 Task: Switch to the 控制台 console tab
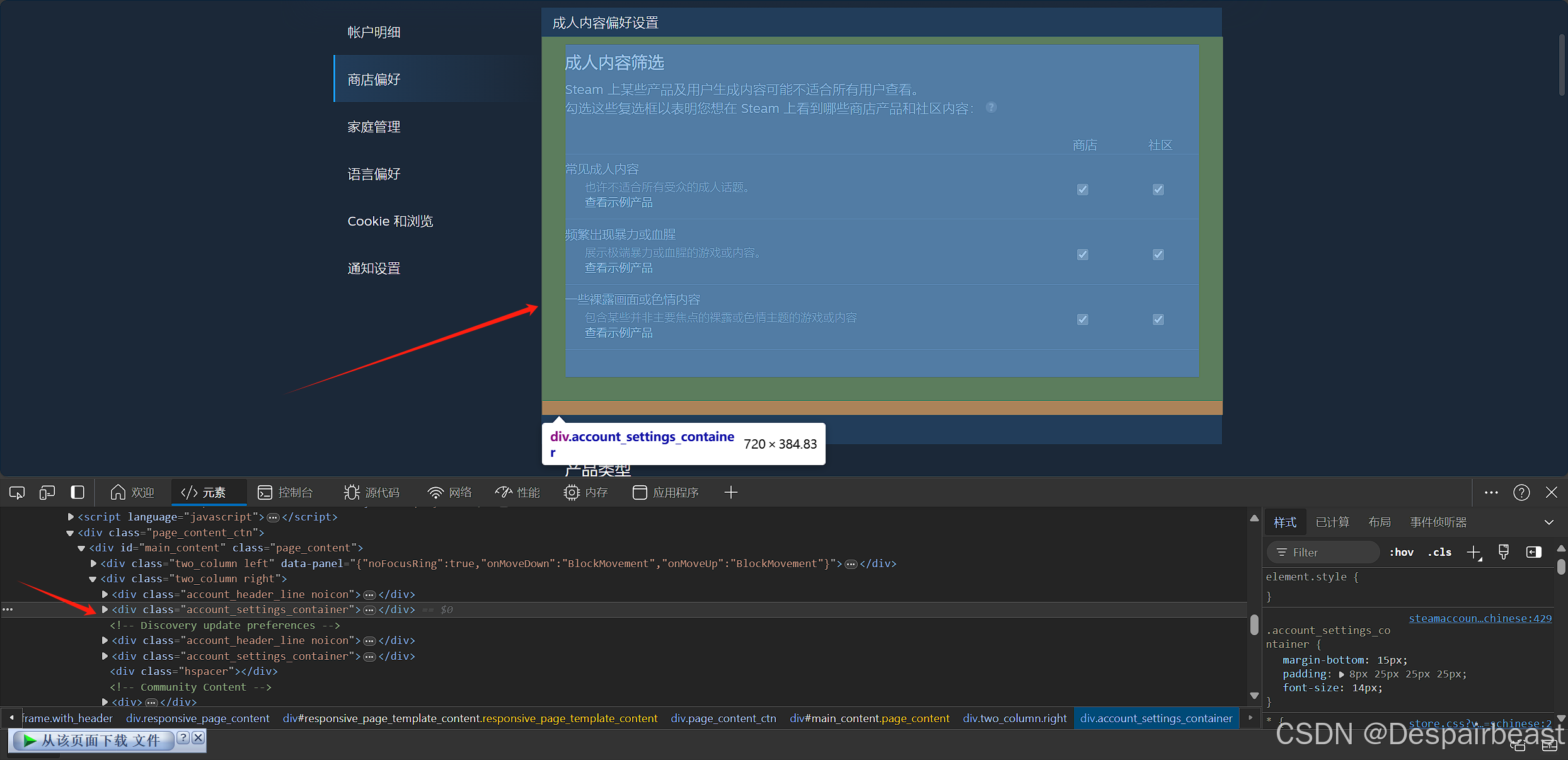(285, 492)
